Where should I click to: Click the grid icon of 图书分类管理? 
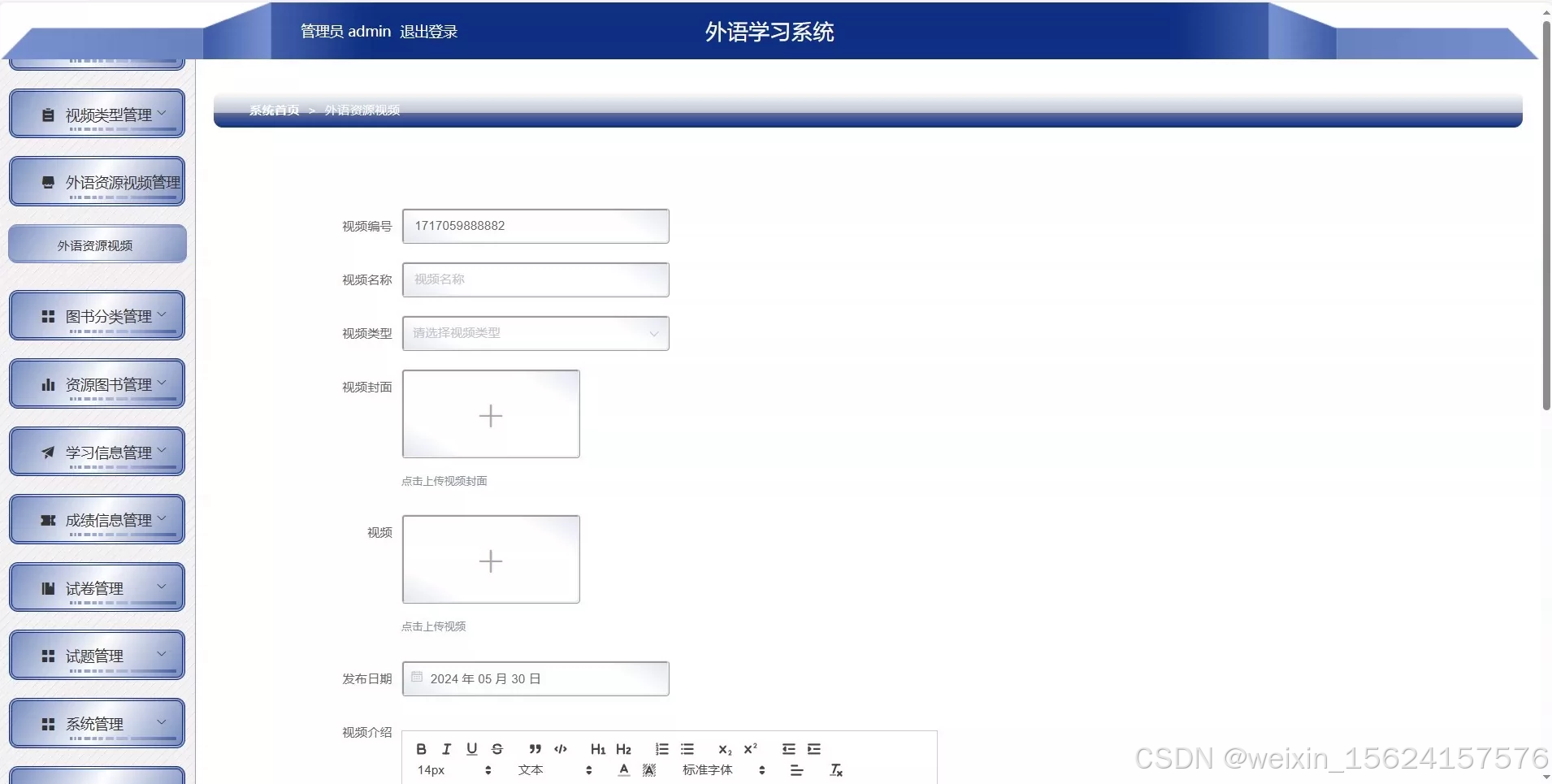48,316
